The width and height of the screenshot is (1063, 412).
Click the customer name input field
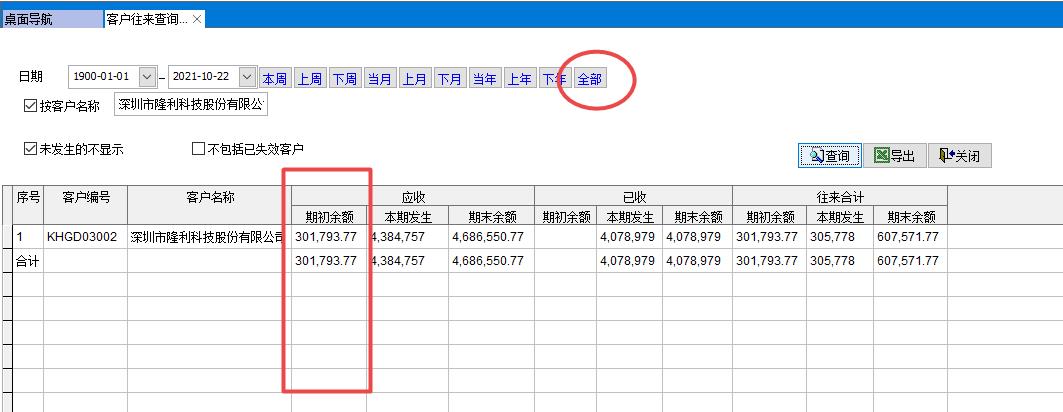point(190,104)
